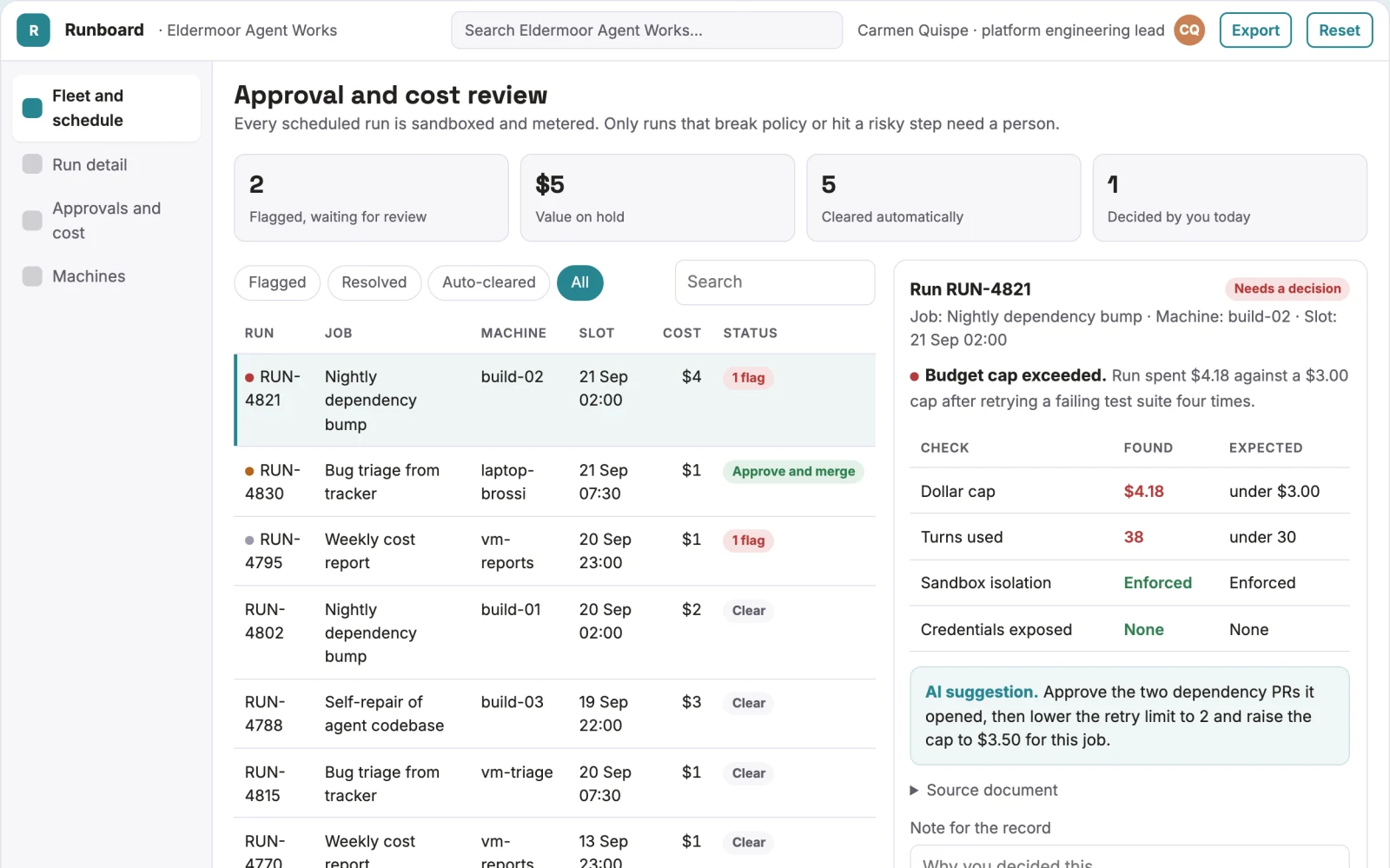The width and height of the screenshot is (1390, 868).
Task: Click the Dollar cap found value $4.18
Action: (x=1143, y=492)
